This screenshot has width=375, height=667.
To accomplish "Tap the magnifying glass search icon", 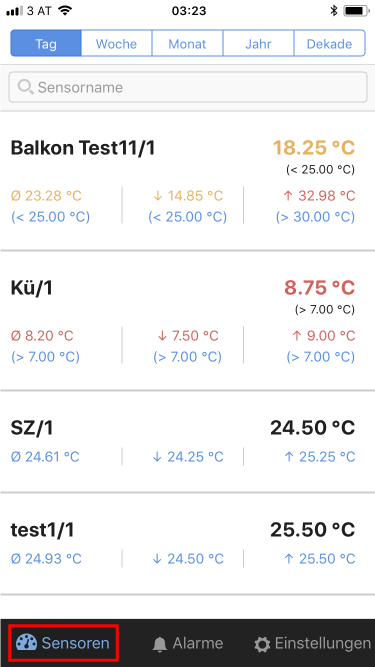I will (25, 87).
